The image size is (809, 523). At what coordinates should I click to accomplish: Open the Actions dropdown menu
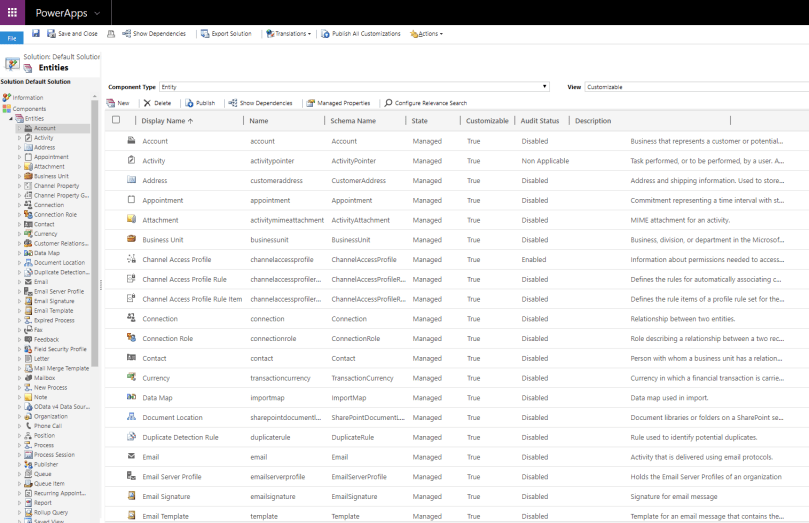pyautogui.click(x=426, y=33)
